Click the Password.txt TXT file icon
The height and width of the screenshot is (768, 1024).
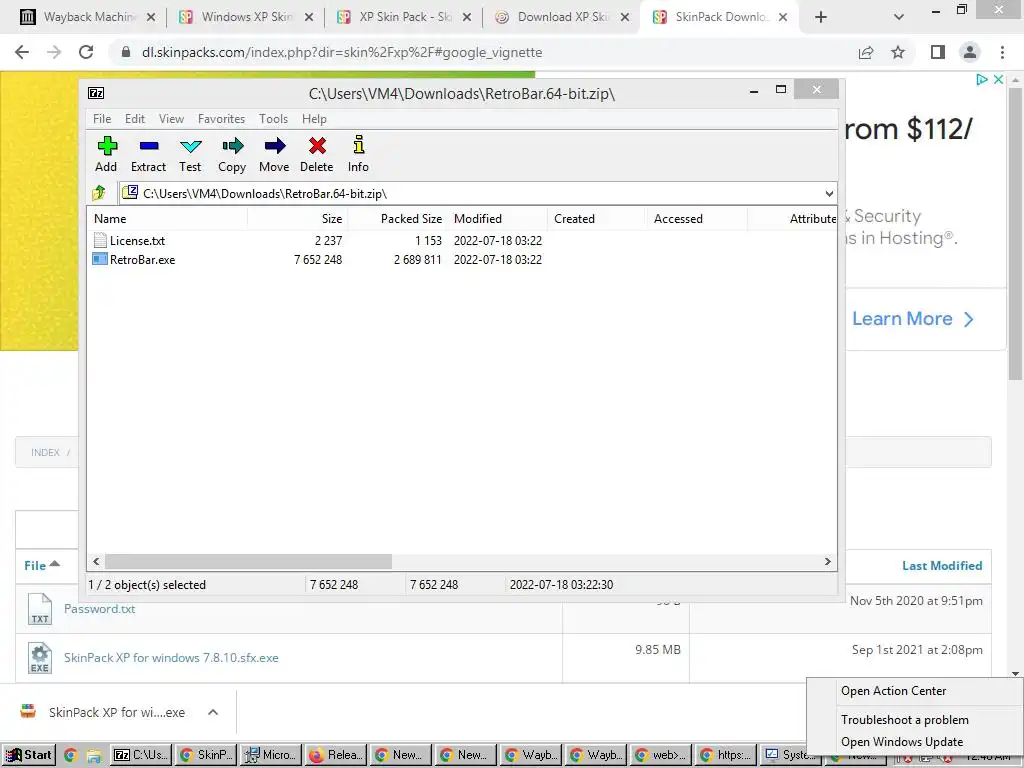click(40, 609)
